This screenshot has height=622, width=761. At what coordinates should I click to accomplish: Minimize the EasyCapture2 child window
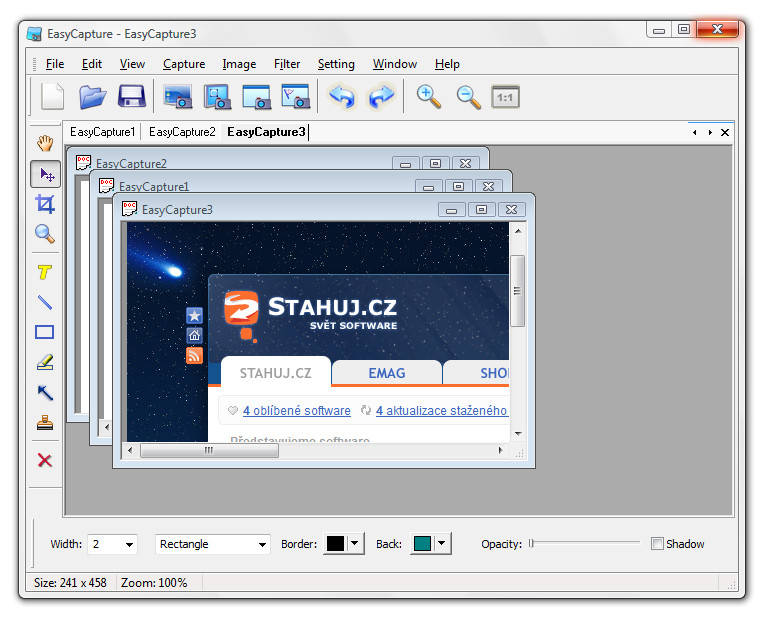tap(406, 164)
